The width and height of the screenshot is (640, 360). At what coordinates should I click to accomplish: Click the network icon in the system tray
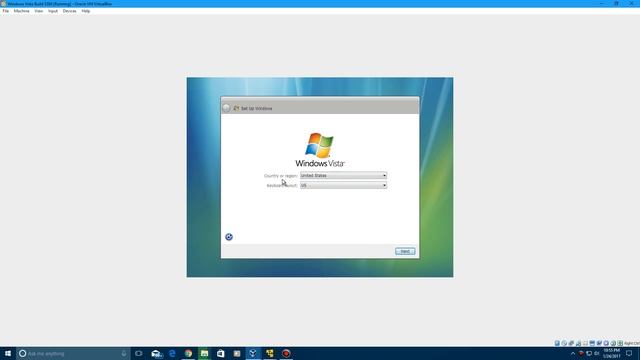(x=589, y=353)
